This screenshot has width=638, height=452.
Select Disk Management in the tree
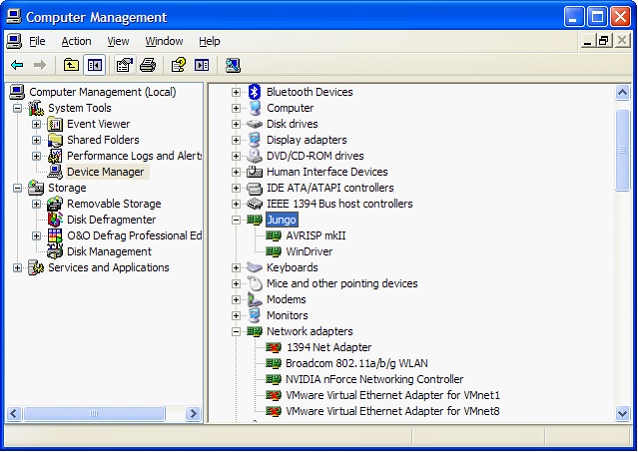pyautogui.click(x=109, y=251)
